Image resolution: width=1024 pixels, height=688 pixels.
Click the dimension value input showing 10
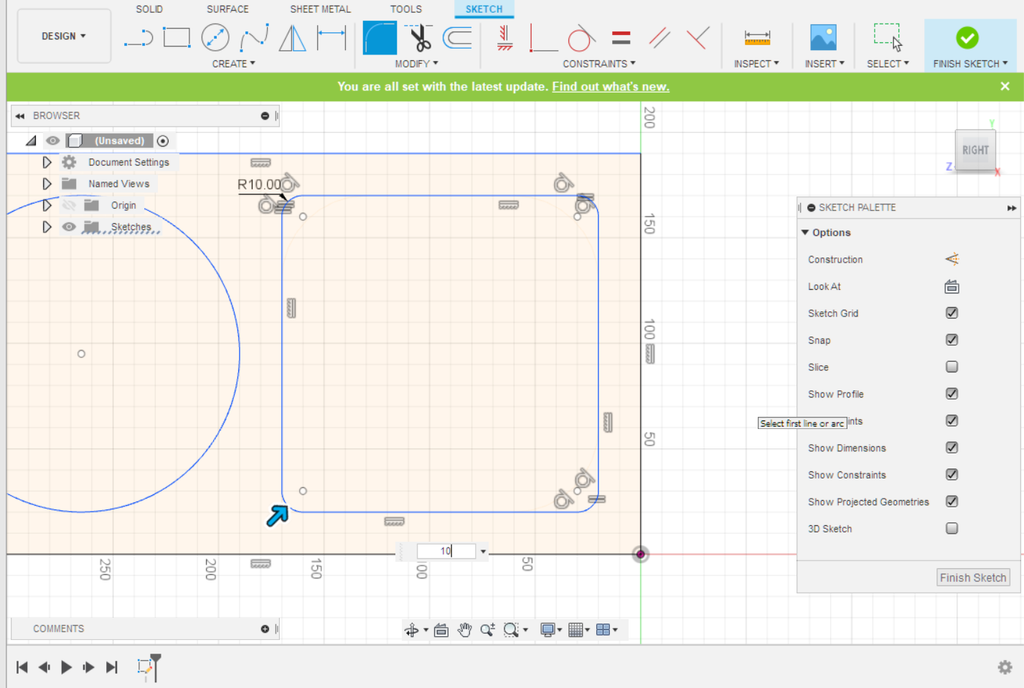tap(445, 551)
